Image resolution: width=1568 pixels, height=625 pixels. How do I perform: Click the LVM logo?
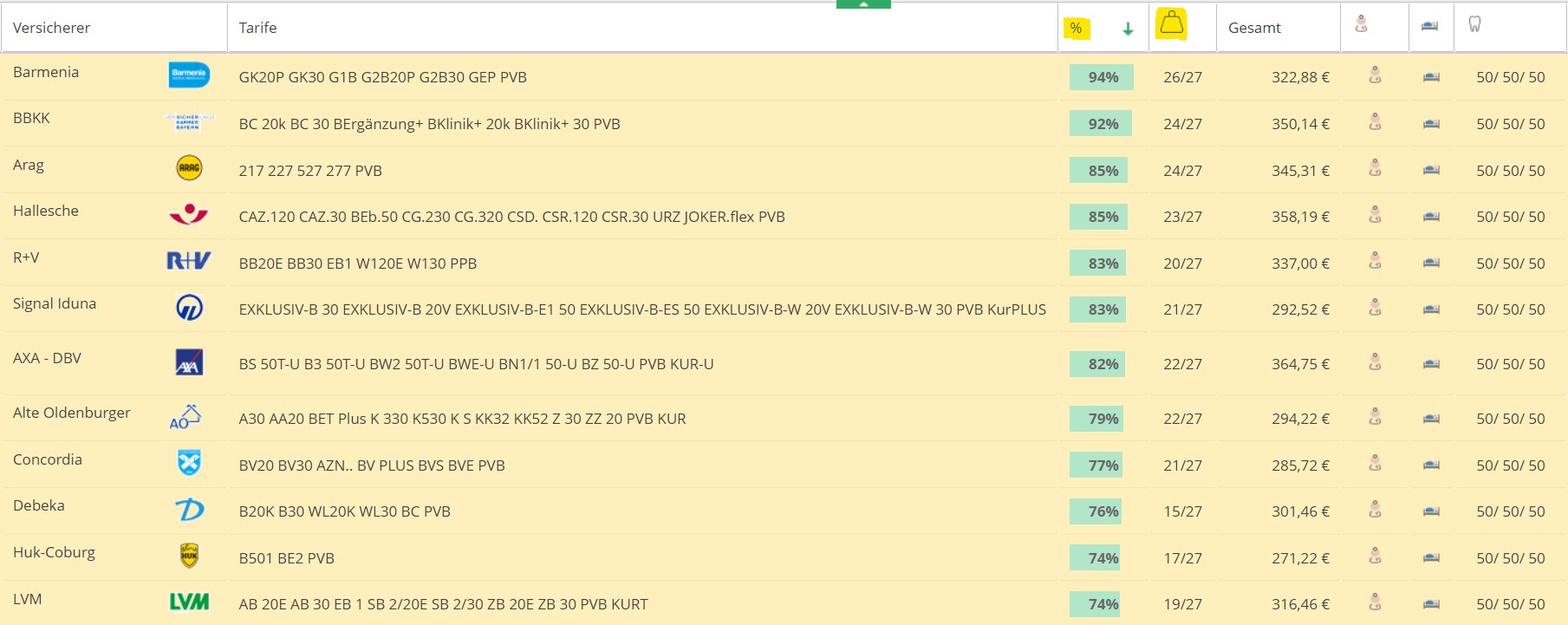(189, 602)
